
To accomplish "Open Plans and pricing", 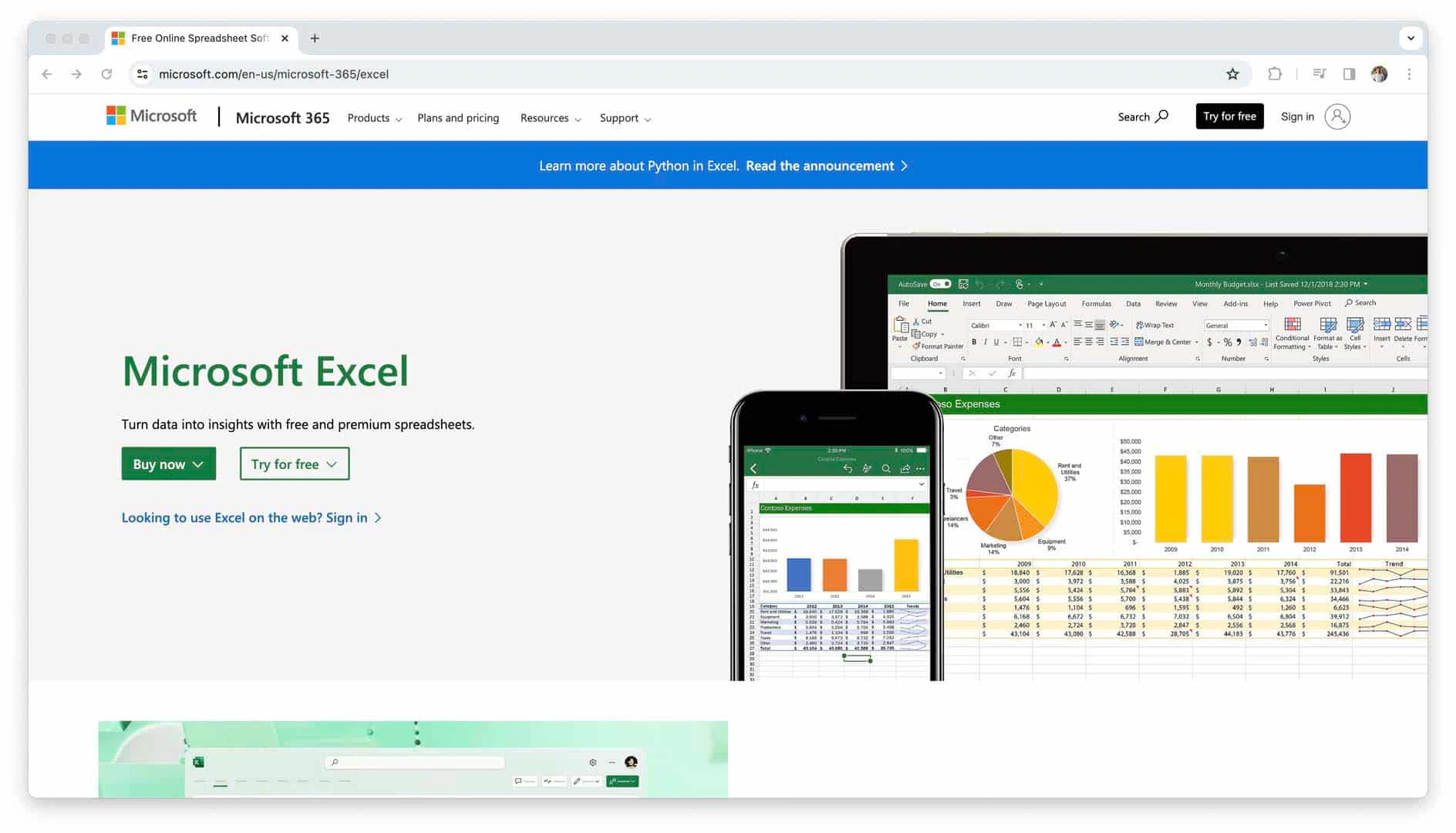I will [458, 118].
